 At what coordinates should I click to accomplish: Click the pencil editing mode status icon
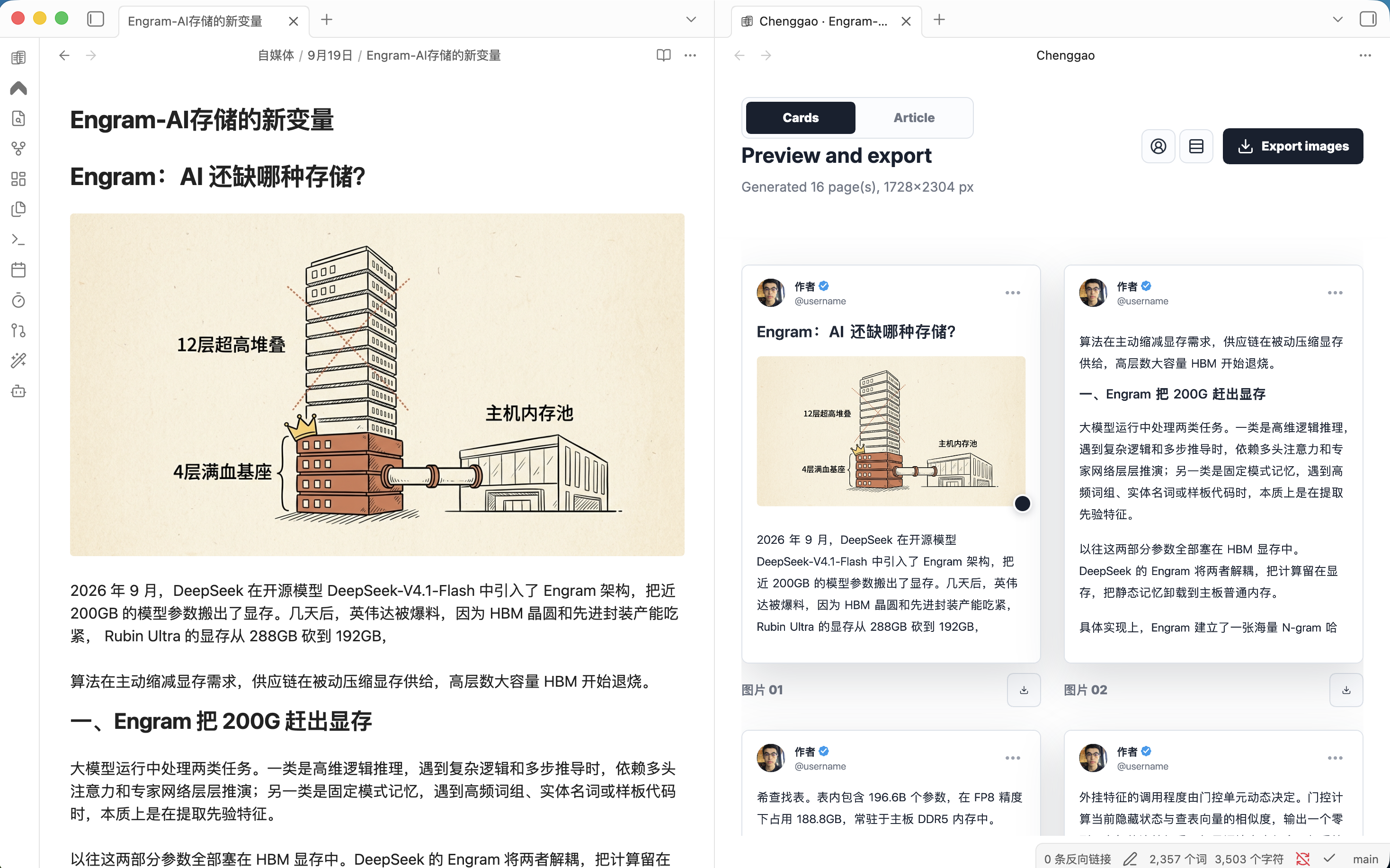tap(1130, 859)
